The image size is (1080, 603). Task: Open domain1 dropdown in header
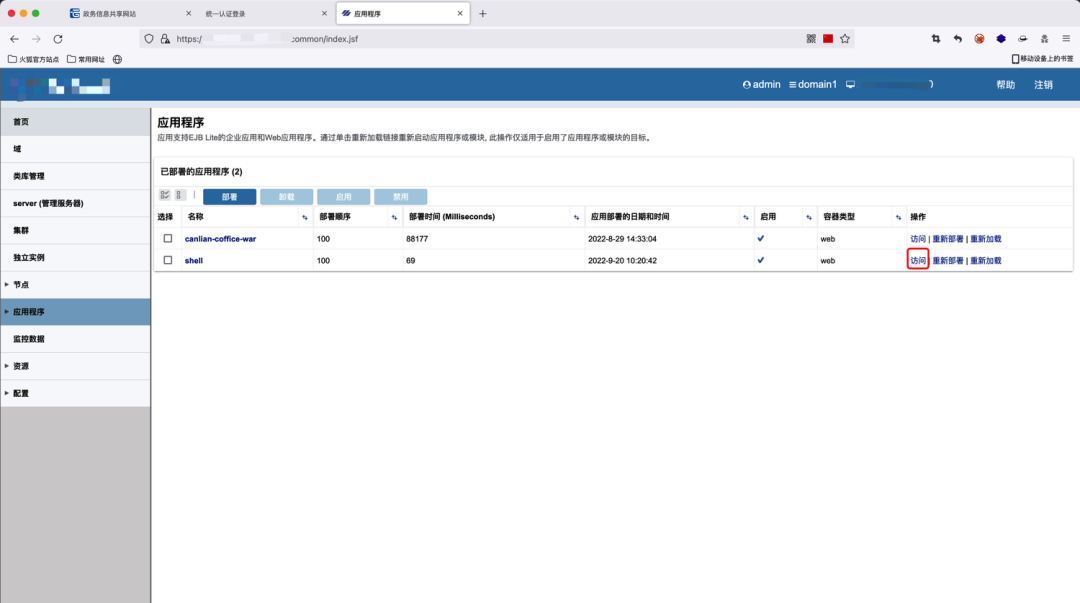(x=813, y=85)
